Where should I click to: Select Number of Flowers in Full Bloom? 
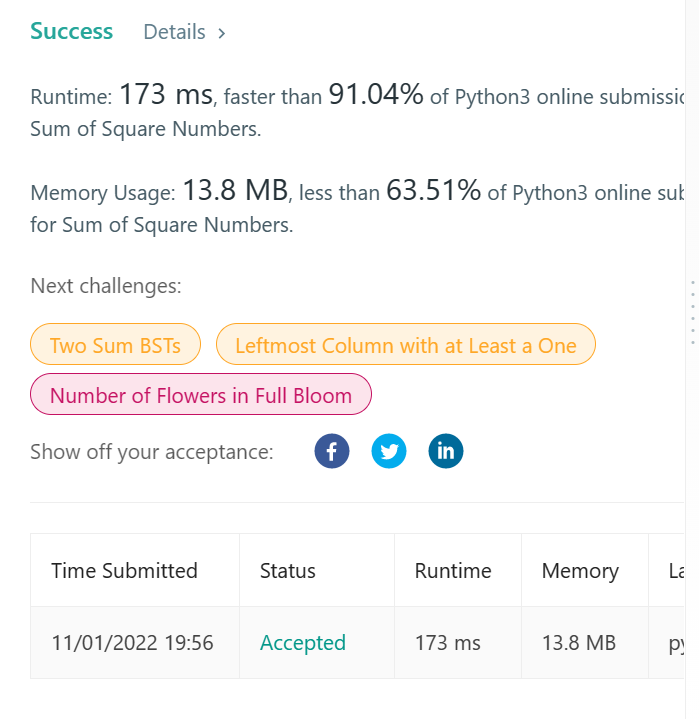point(201,395)
